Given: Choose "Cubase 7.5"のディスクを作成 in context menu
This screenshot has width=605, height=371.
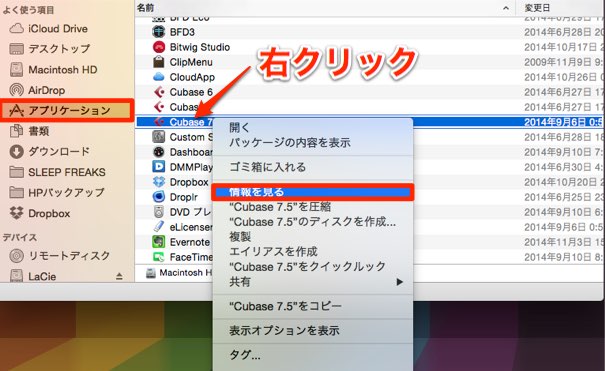Looking at the screenshot, I should point(313,222).
